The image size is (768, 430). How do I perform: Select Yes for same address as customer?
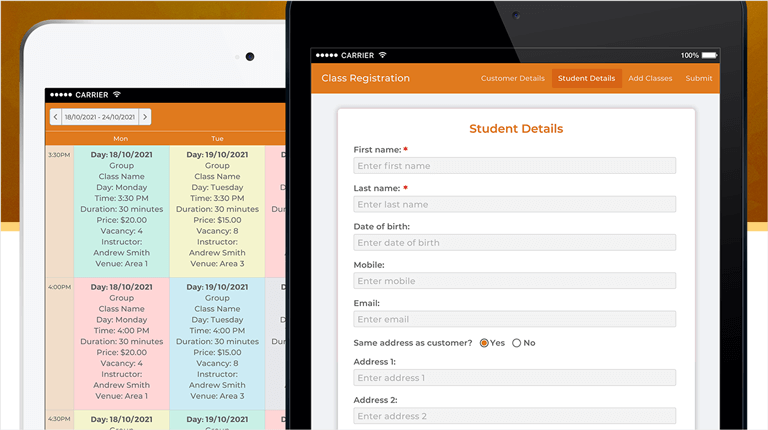(485, 343)
